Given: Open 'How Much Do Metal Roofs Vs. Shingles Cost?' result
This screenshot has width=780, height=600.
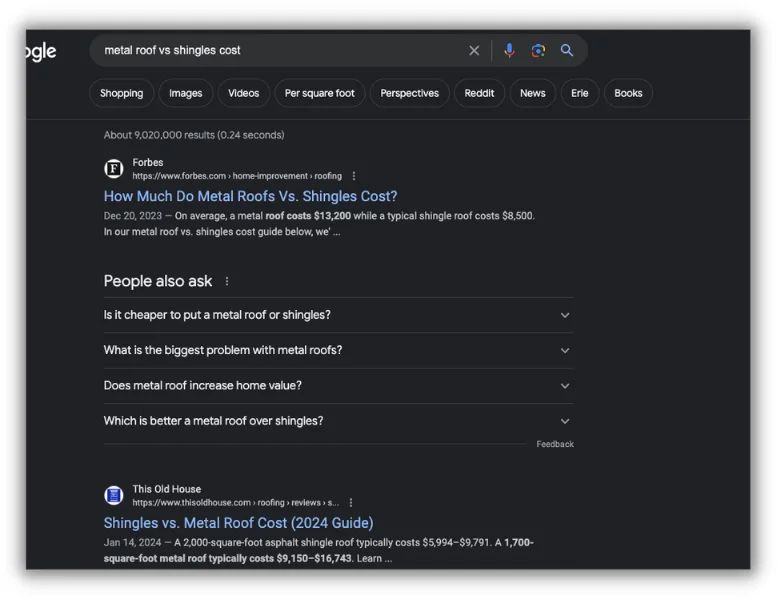Looking at the screenshot, I should tap(250, 197).
